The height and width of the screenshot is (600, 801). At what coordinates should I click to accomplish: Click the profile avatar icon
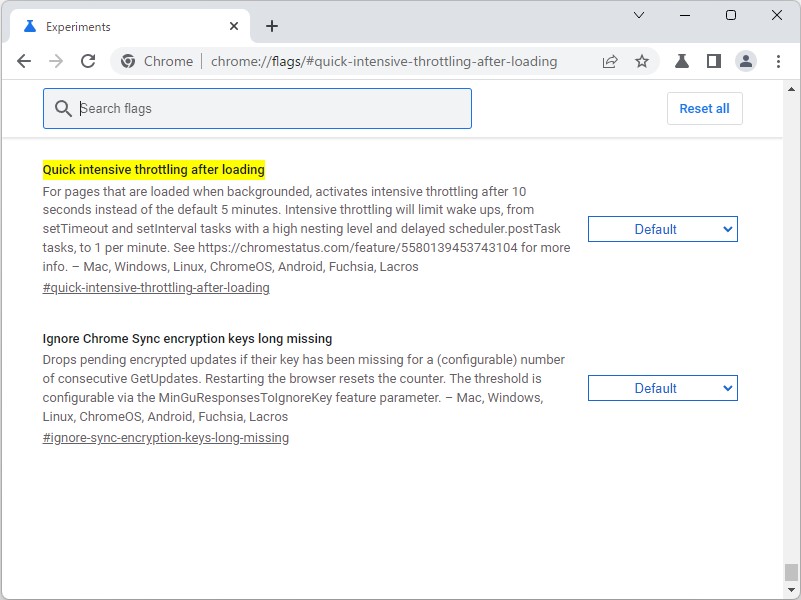coord(746,60)
